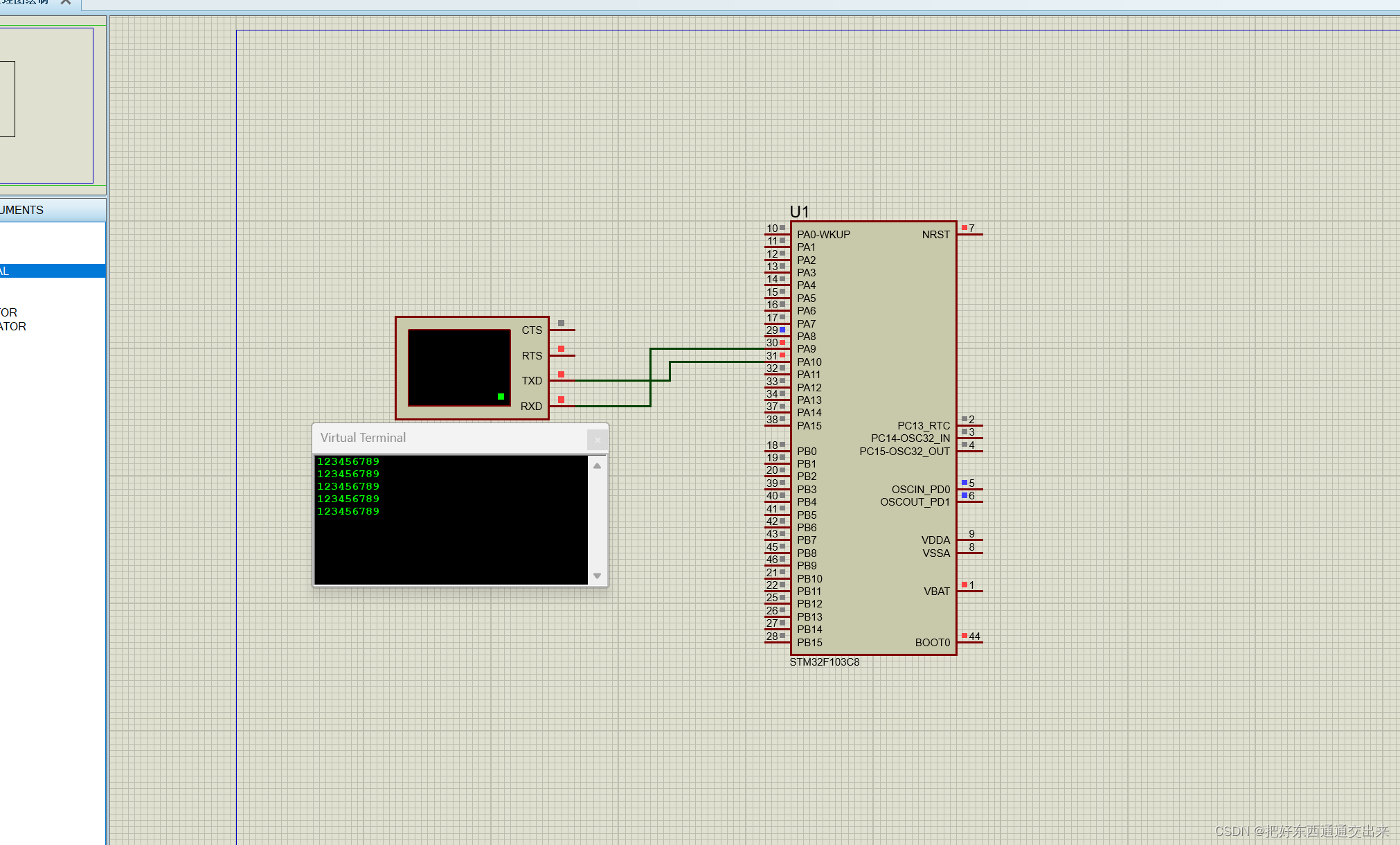
Task: Toggle the RTS pin state square
Action: pyautogui.click(x=561, y=348)
